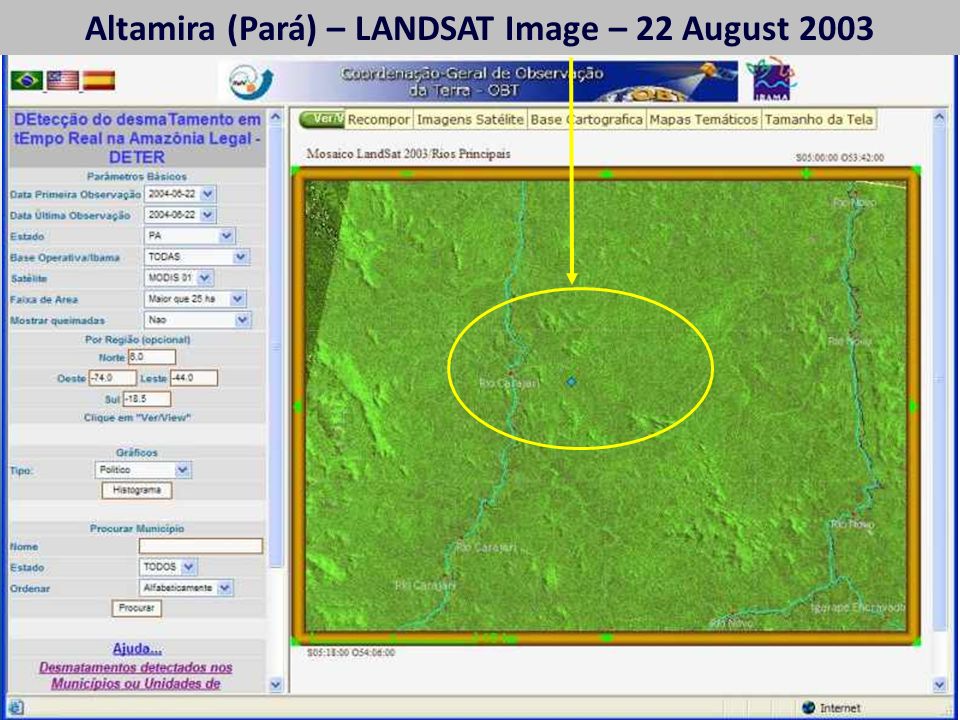Click right map panel scroll up arrow
This screenshot has height=720, width=960.
tap(939, 116)
